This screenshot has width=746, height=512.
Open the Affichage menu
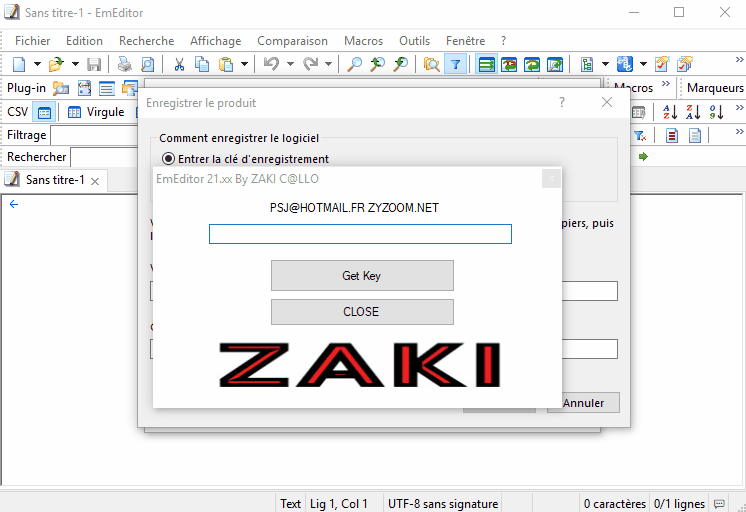click(216, 41)
